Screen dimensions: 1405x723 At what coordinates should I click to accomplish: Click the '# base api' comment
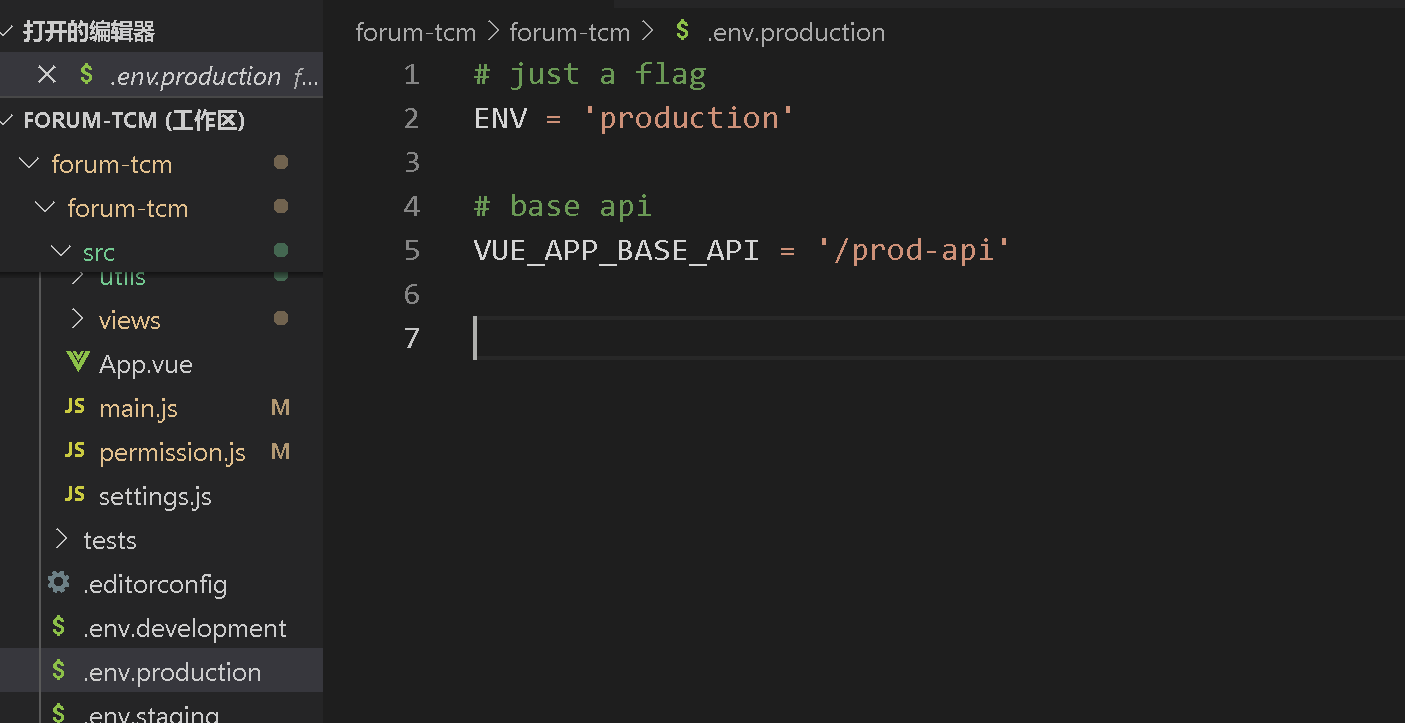click(563, 206)
